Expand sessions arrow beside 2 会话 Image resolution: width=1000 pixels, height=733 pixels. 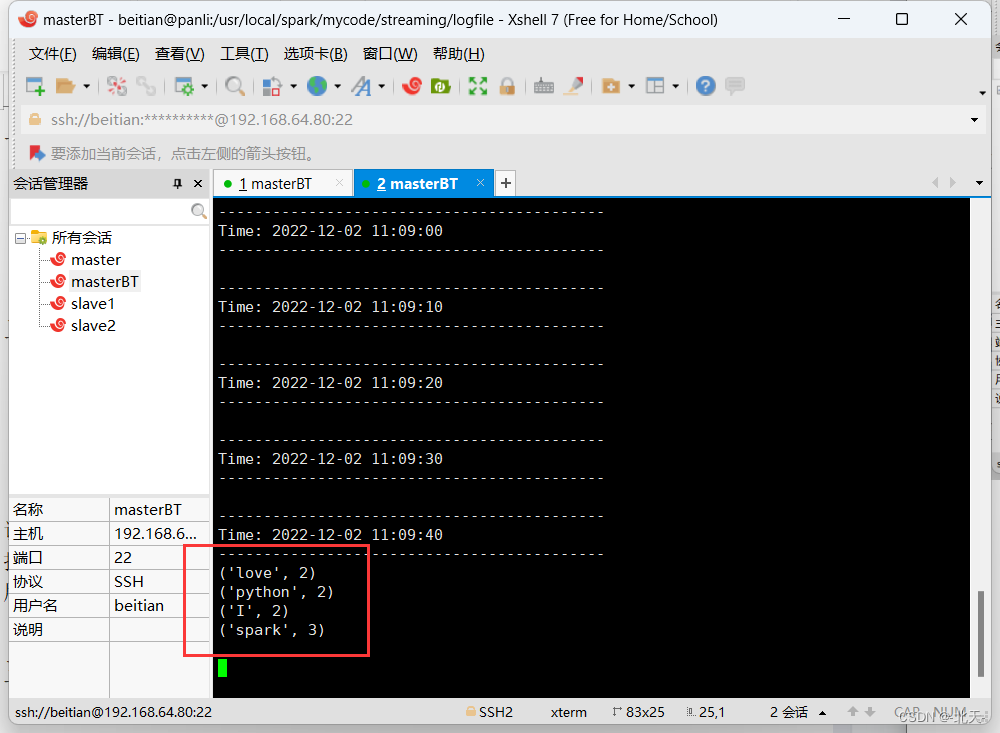click(x=823, y=713)
